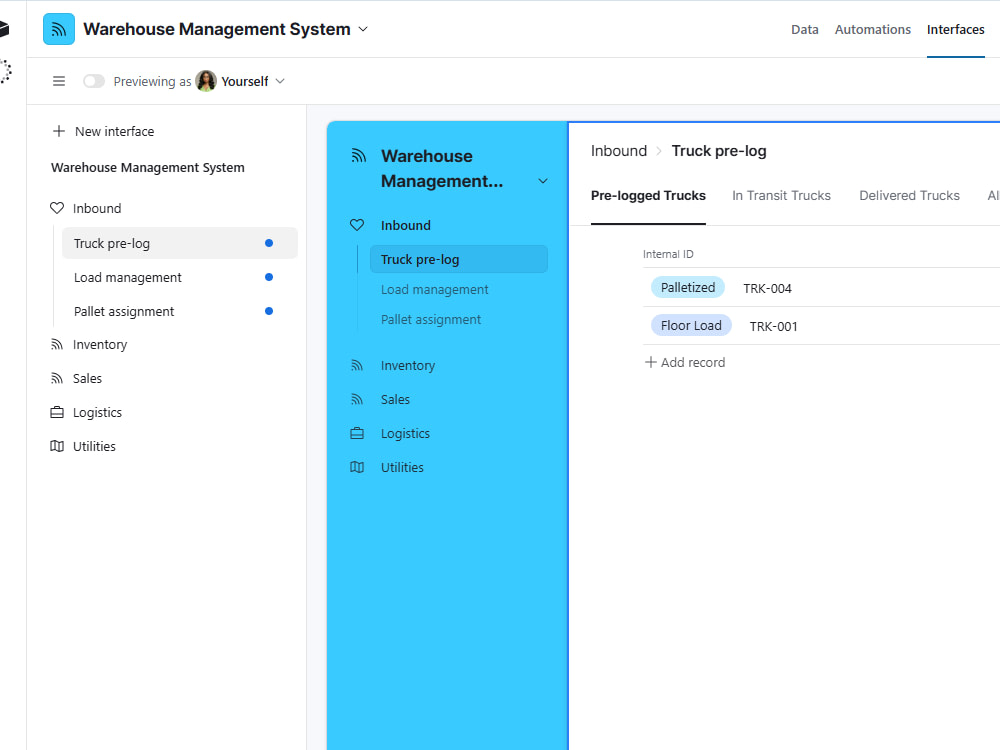Open Inventory in left sidebar

100,344
